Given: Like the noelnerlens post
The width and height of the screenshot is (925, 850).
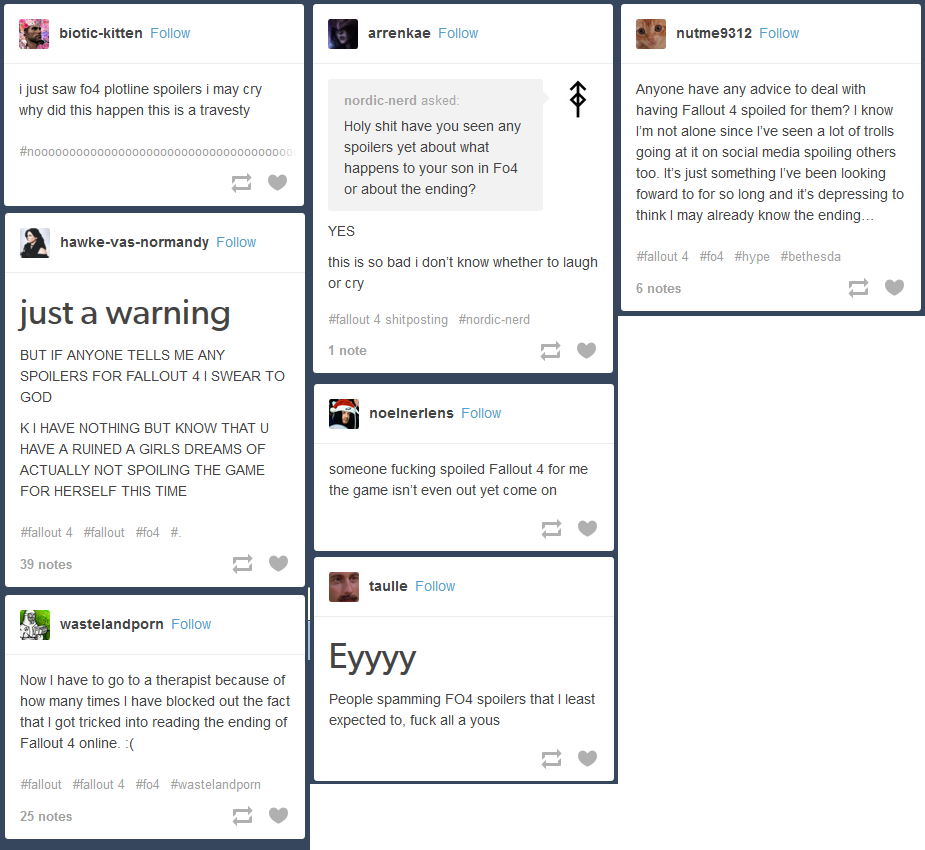Looking at the screenshot, I should 587,529.
